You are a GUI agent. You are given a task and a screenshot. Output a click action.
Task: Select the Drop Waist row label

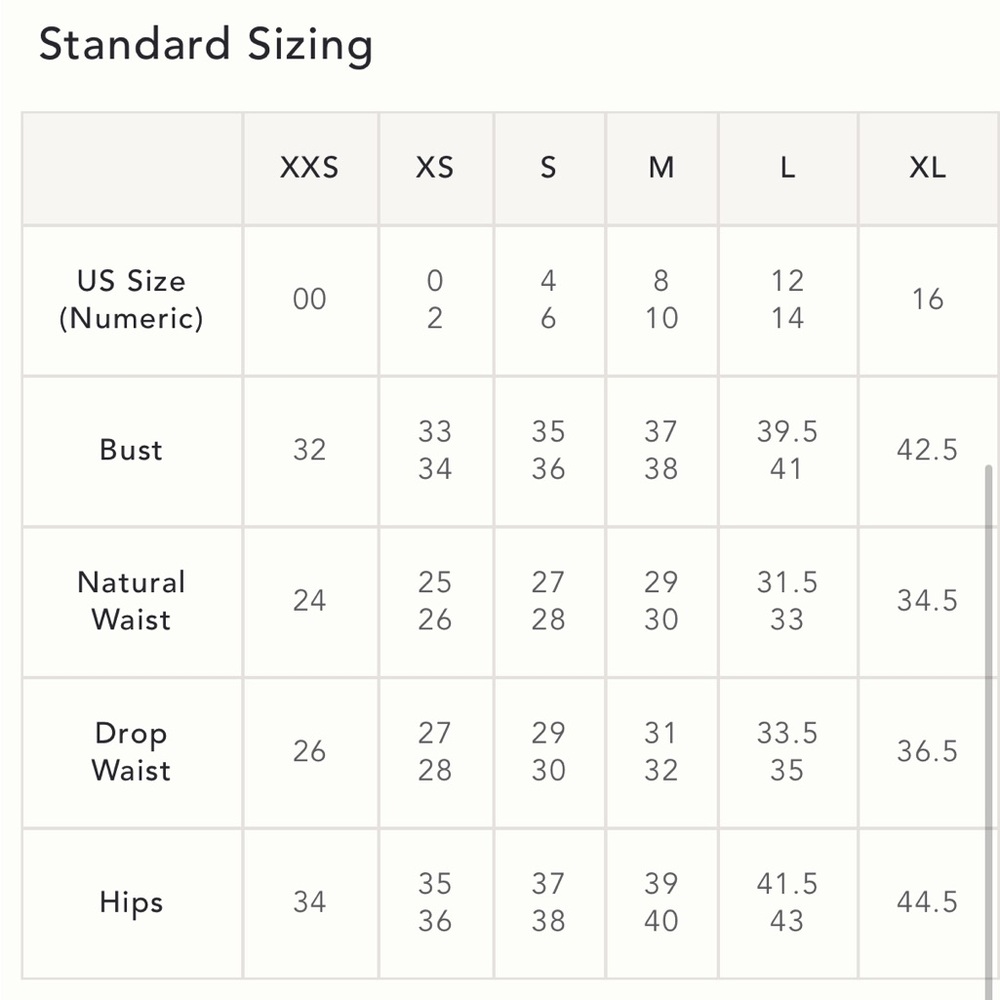tap(131, 752)
